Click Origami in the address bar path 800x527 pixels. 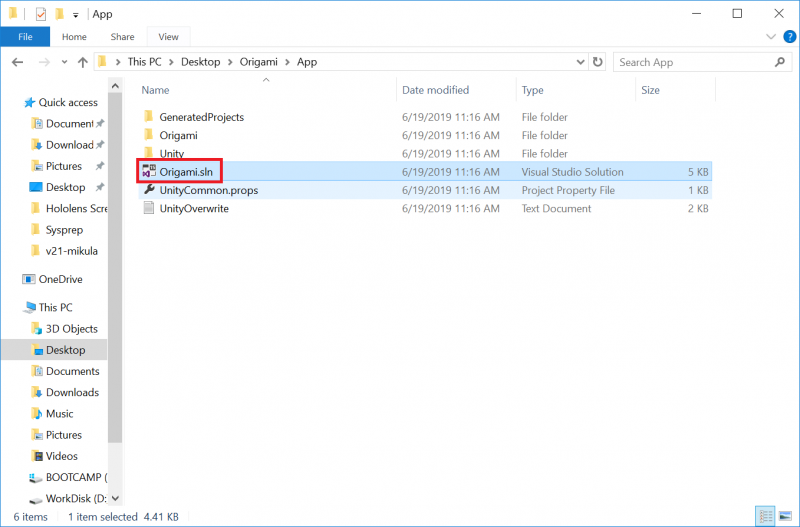259,62
